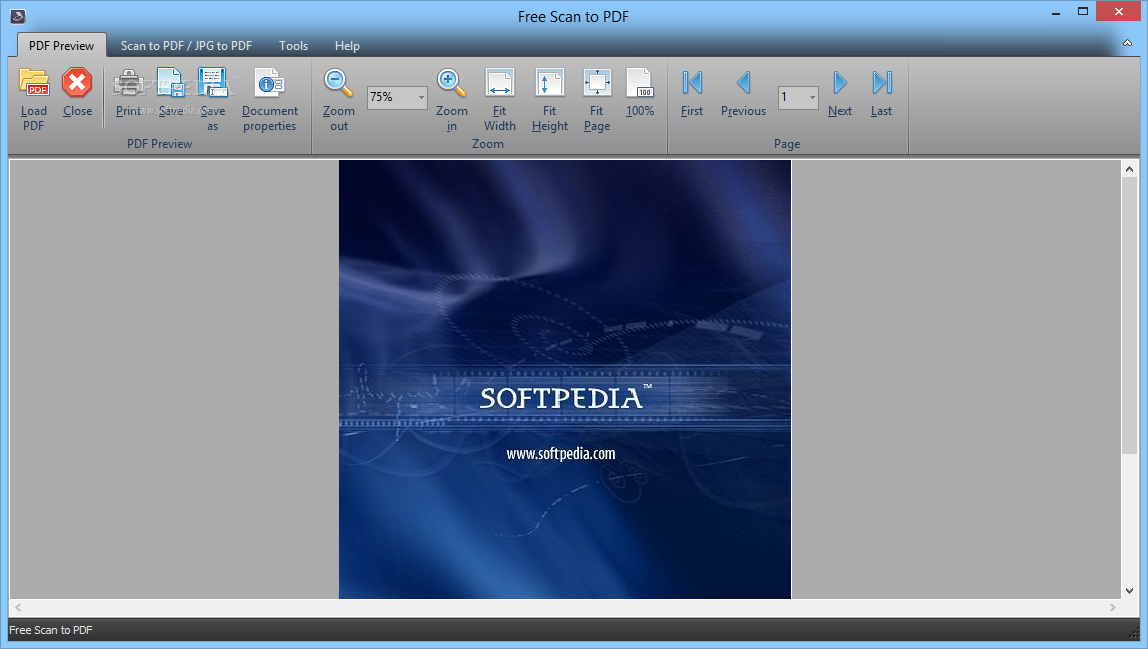Viewport: 1148px width, 649px height.
Task: Fit page to Height
Action: click(550, 100)
